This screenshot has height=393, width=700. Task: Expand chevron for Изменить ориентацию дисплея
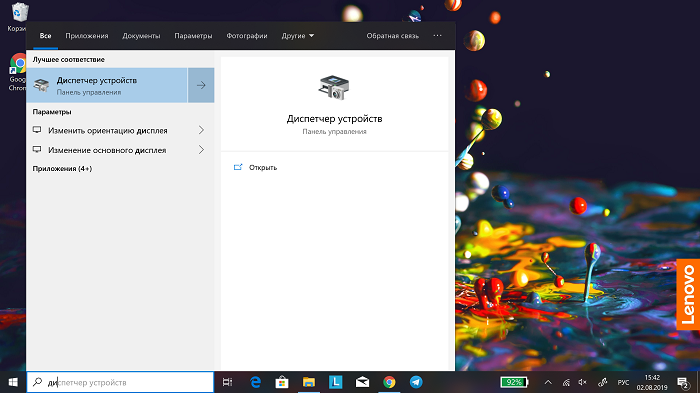(x=201, y=130)
